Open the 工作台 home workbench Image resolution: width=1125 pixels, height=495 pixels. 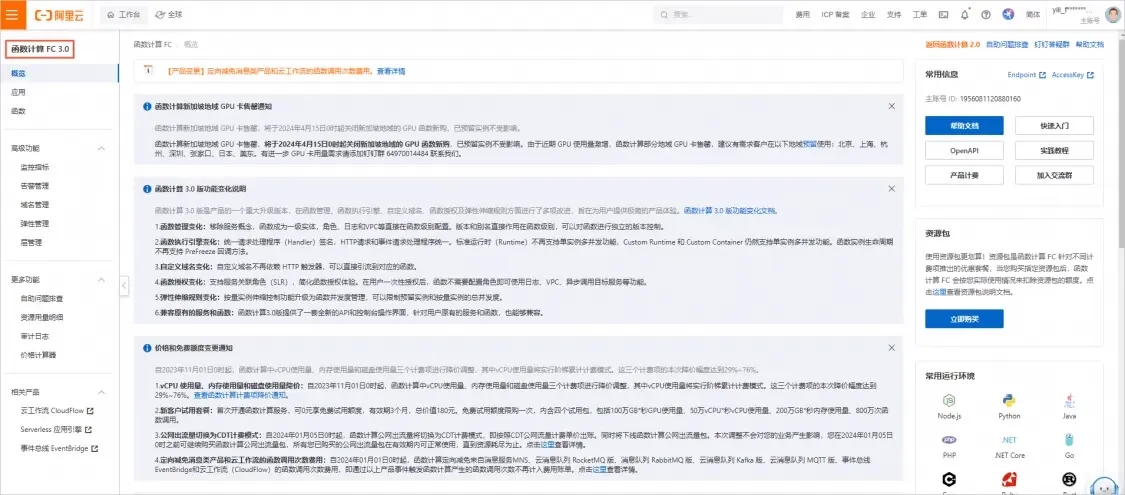pos(123,14)
